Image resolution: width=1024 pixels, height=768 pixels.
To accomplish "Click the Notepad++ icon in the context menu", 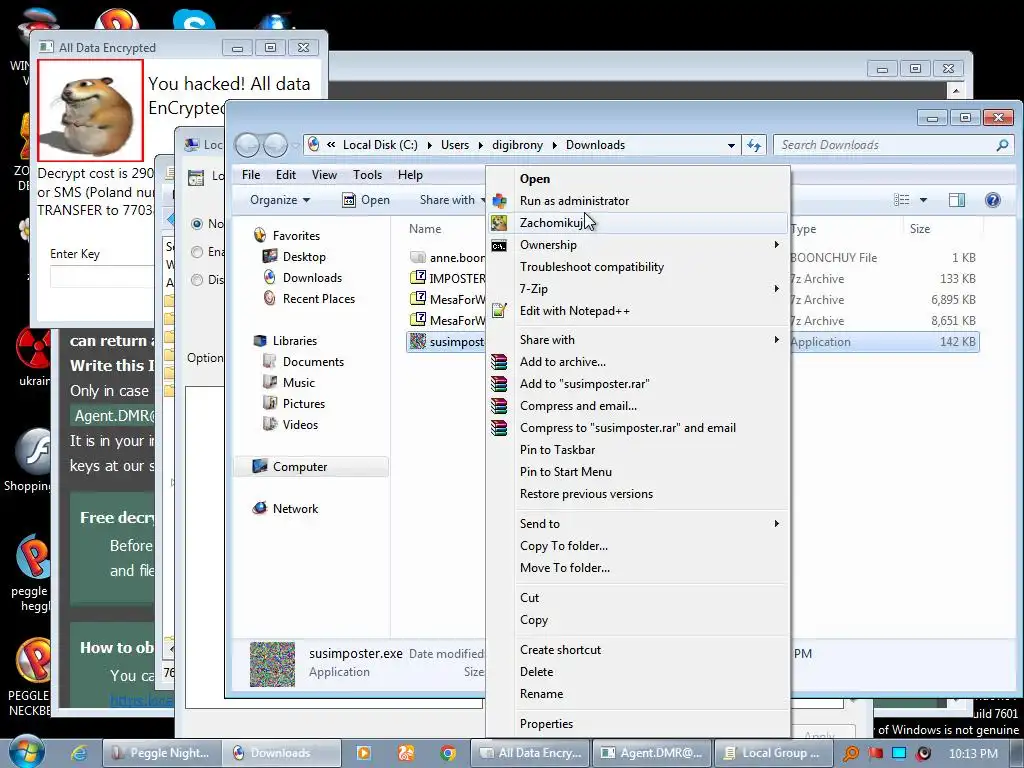I will (x=499, y=311).
